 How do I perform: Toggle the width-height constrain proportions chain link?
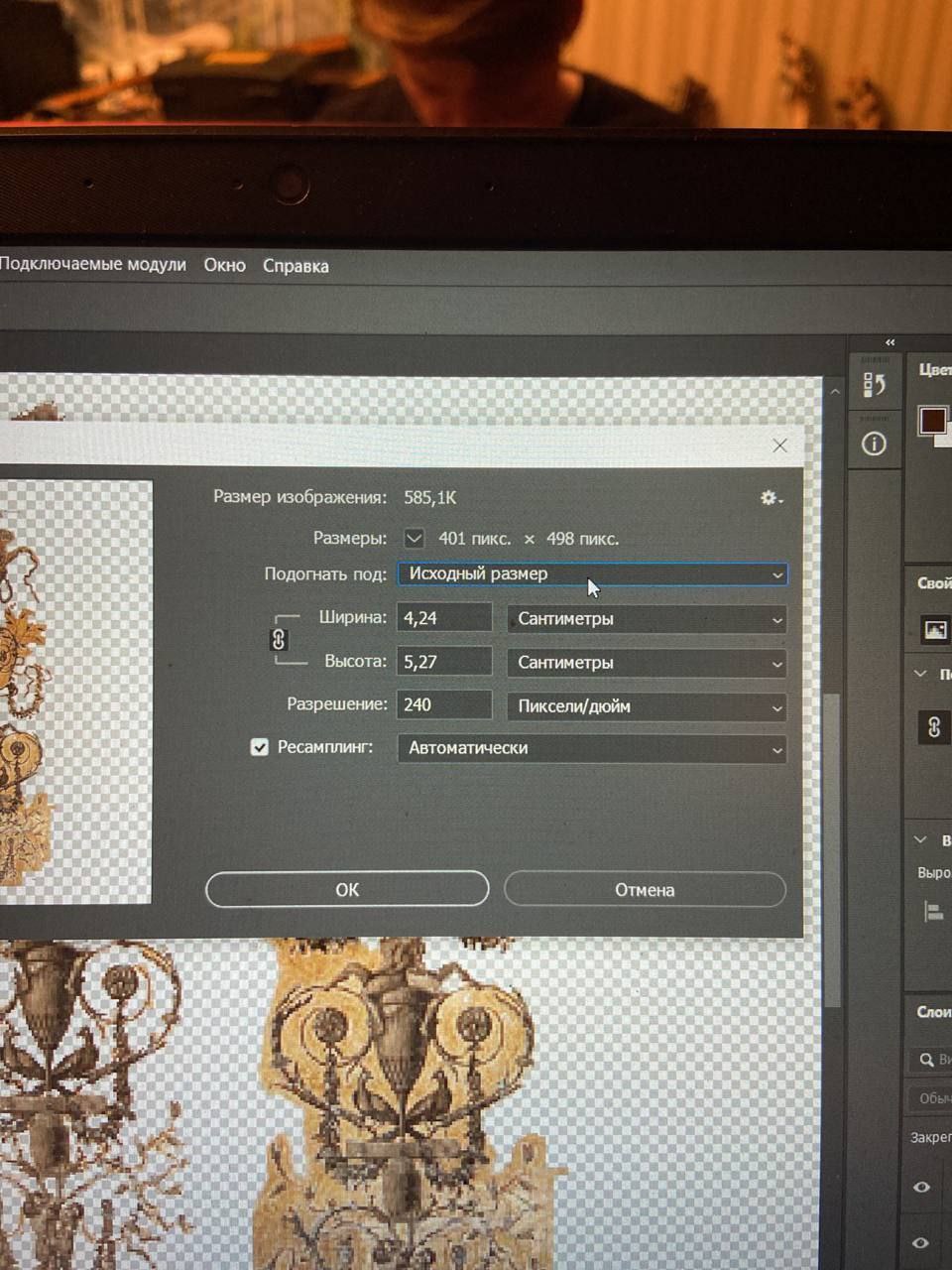coord(279,639)
